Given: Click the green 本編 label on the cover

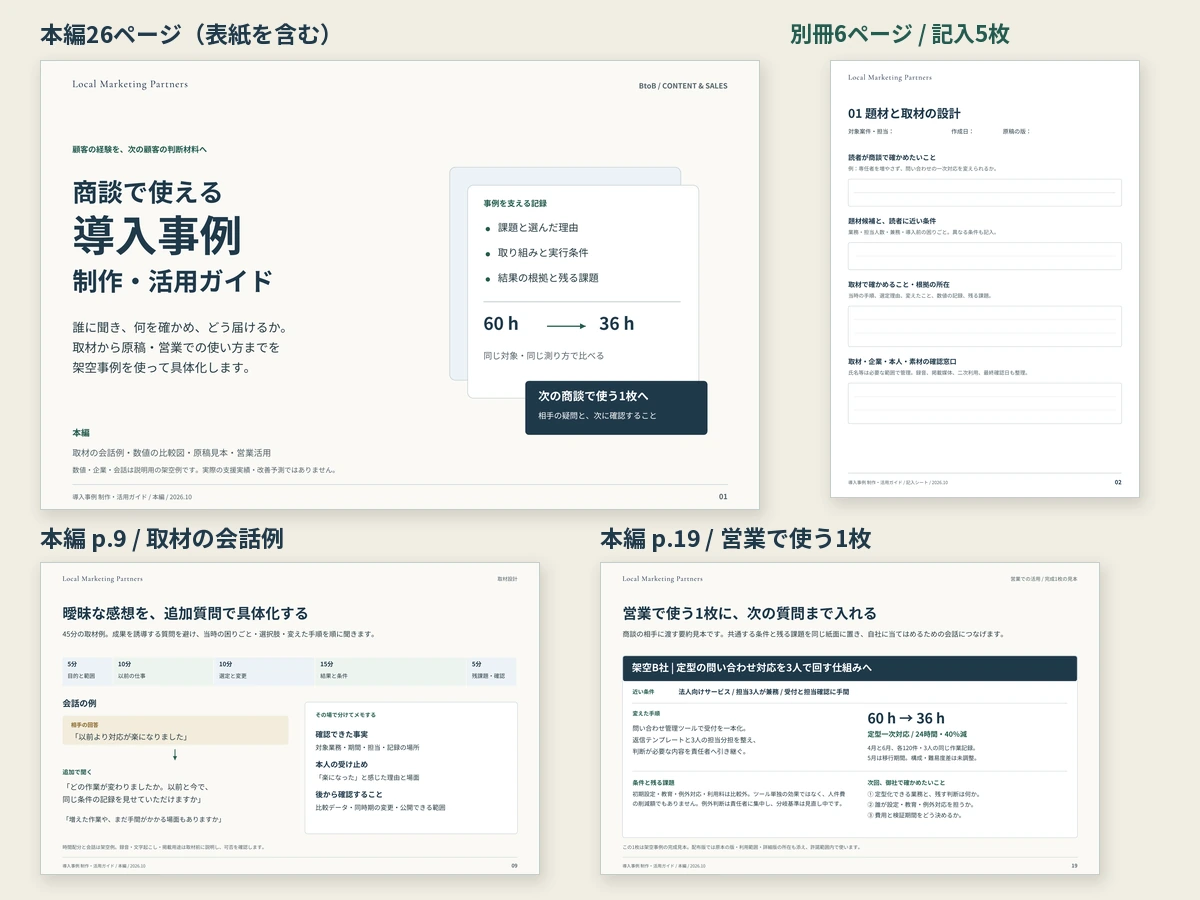Looking at the screenshot, I should pyautogui.click(x=81, y=433).
